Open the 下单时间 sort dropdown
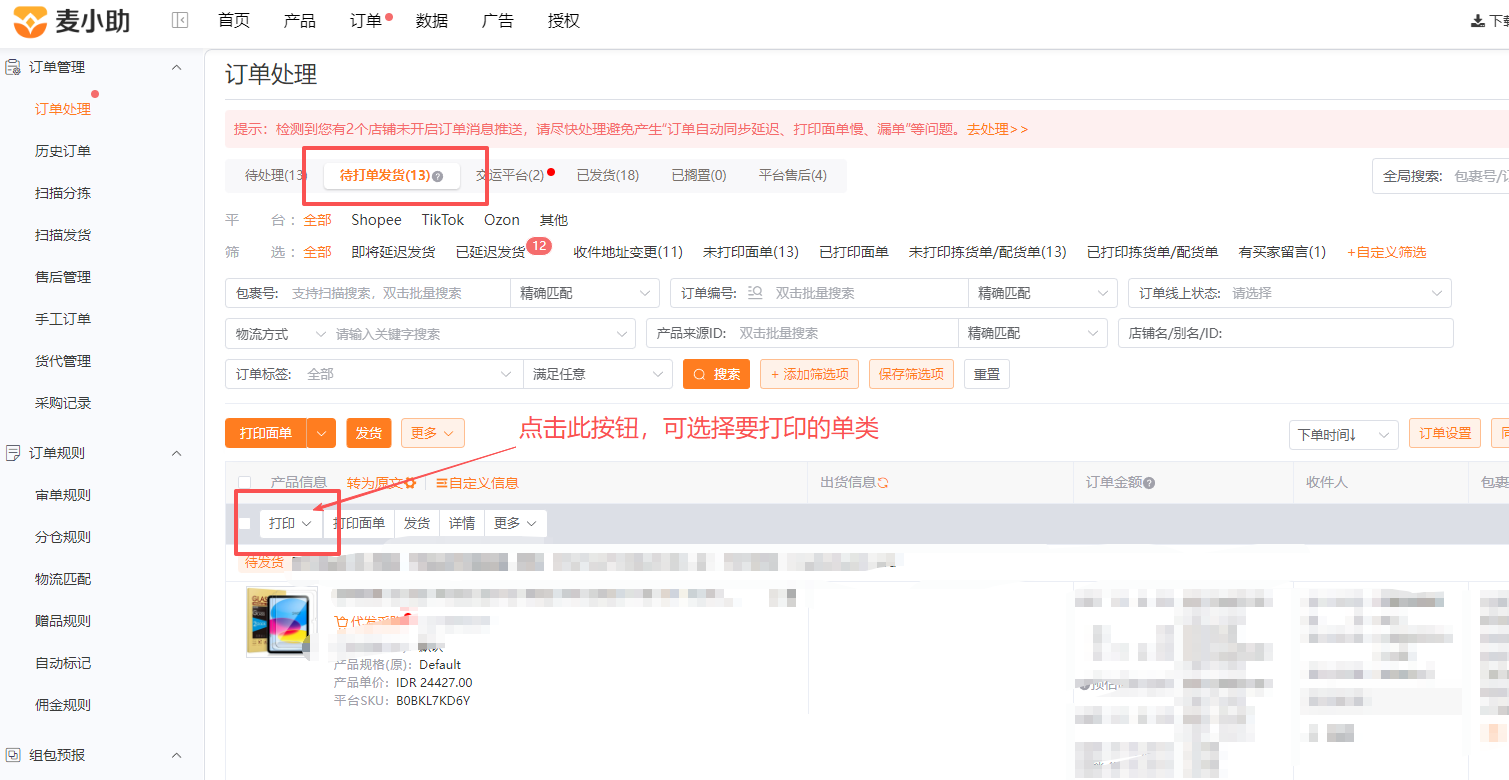The height and width of the screenshot is (780, 1509). [1344, 434]
